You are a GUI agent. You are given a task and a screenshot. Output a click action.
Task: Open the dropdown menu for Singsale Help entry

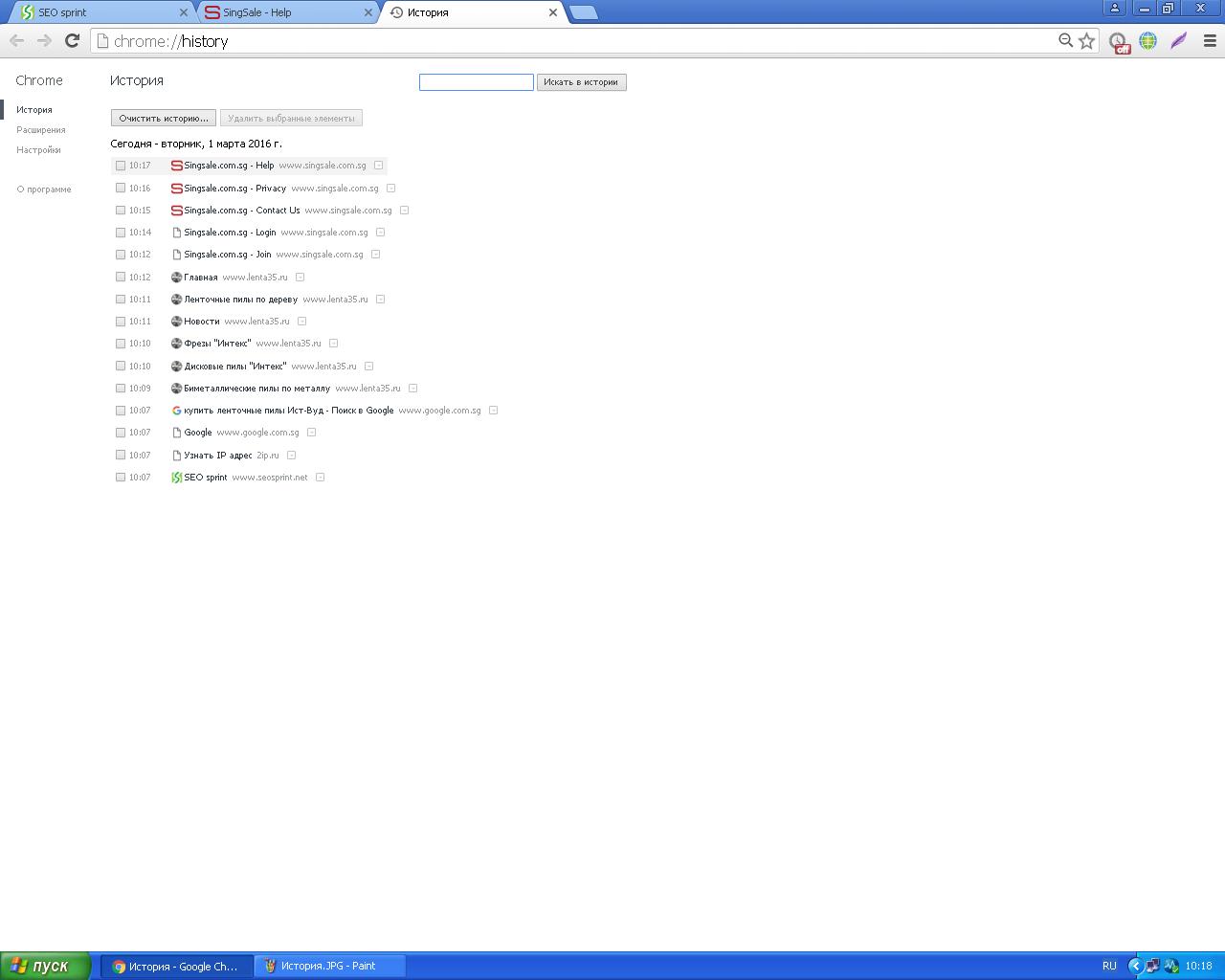point(378,166)
